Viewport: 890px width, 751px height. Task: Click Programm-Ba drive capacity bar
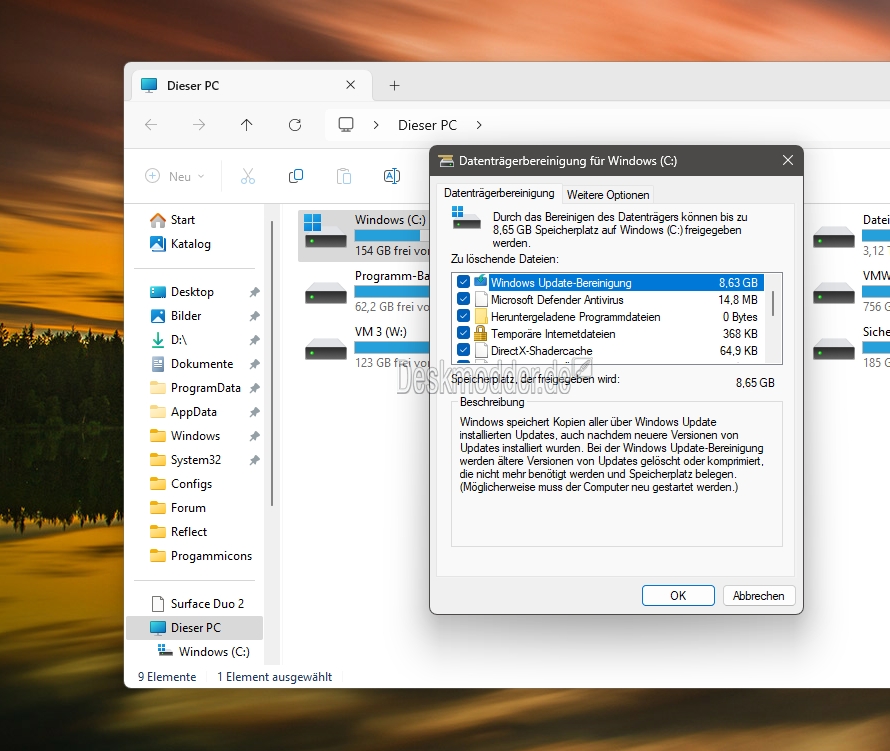coord(392,291)
